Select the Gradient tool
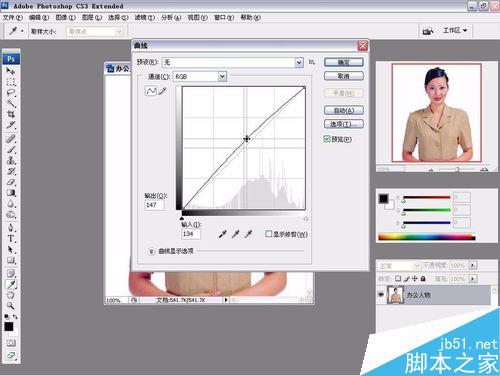Viewport: 500px width, 376px height. point(11,193)
